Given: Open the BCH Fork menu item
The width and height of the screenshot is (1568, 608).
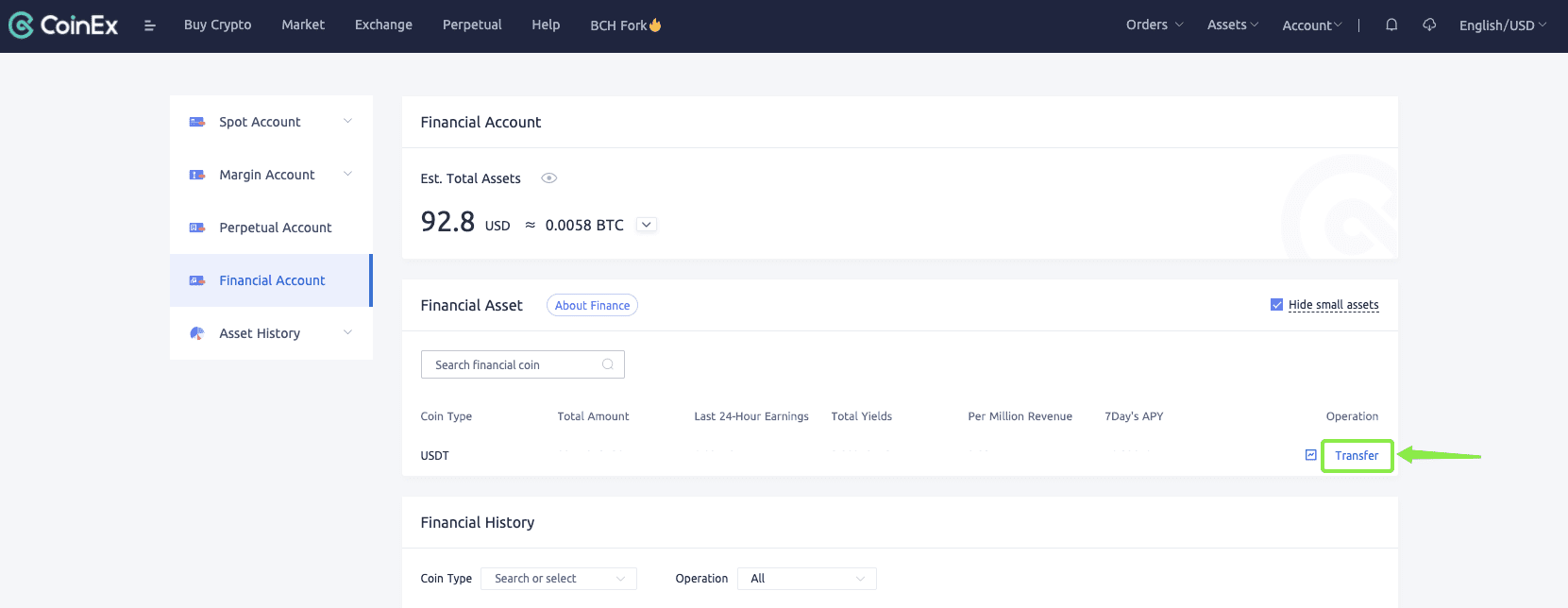Looking at the screenshot, I should coord(626,25).
